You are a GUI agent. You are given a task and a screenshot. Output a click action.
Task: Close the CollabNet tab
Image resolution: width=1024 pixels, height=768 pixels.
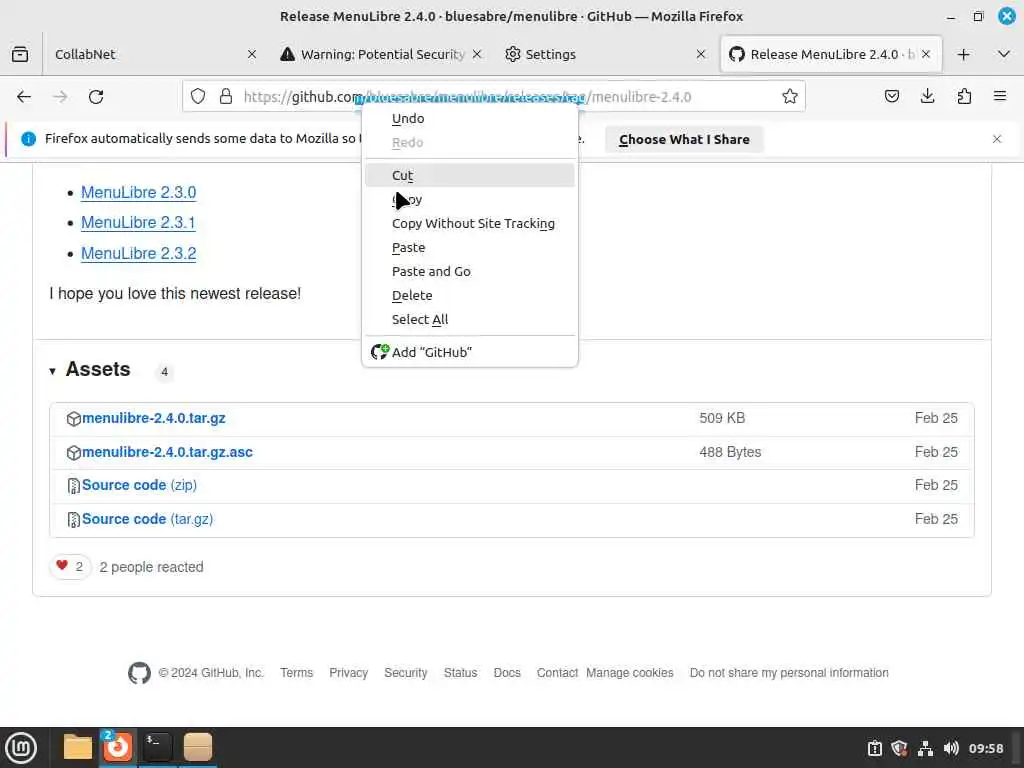click(x=252, y=54)
